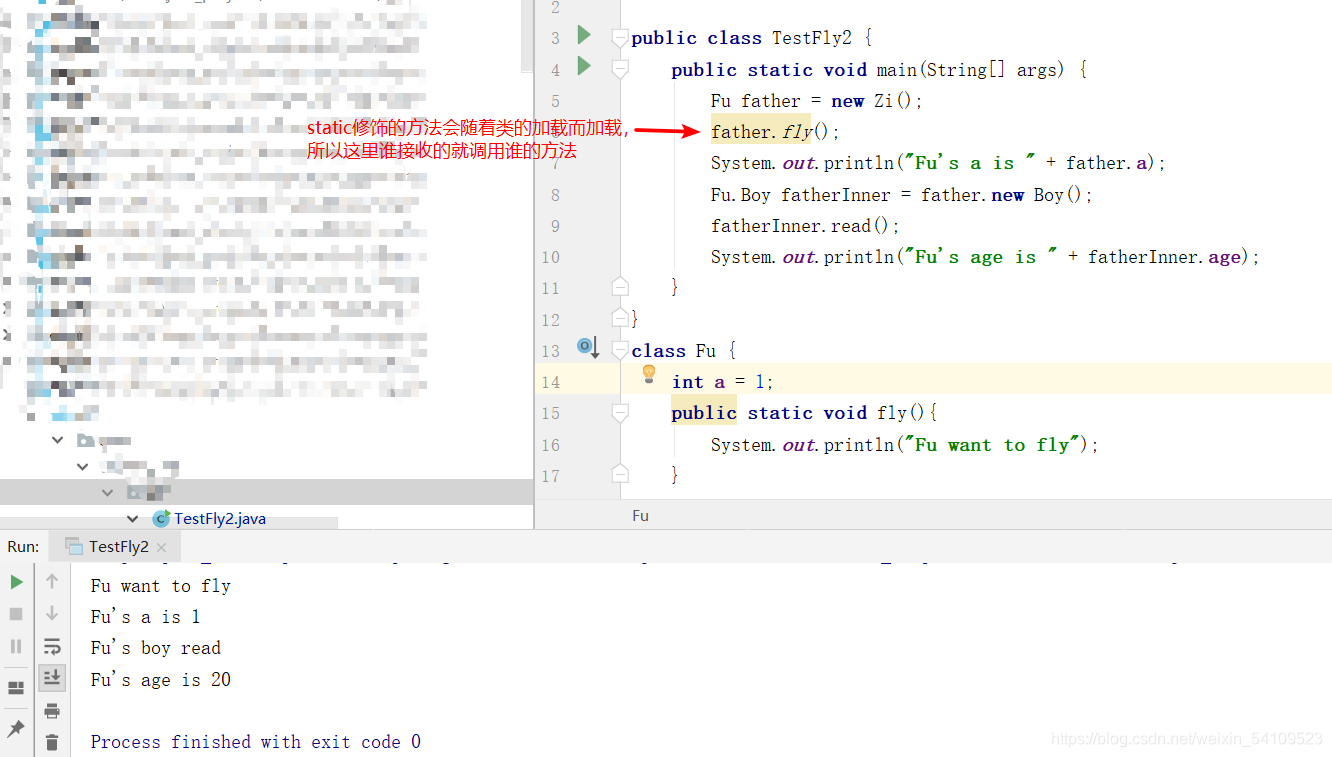1332x757 pixels.
Task: Click the Print console output icon
Action: [52, 711]
